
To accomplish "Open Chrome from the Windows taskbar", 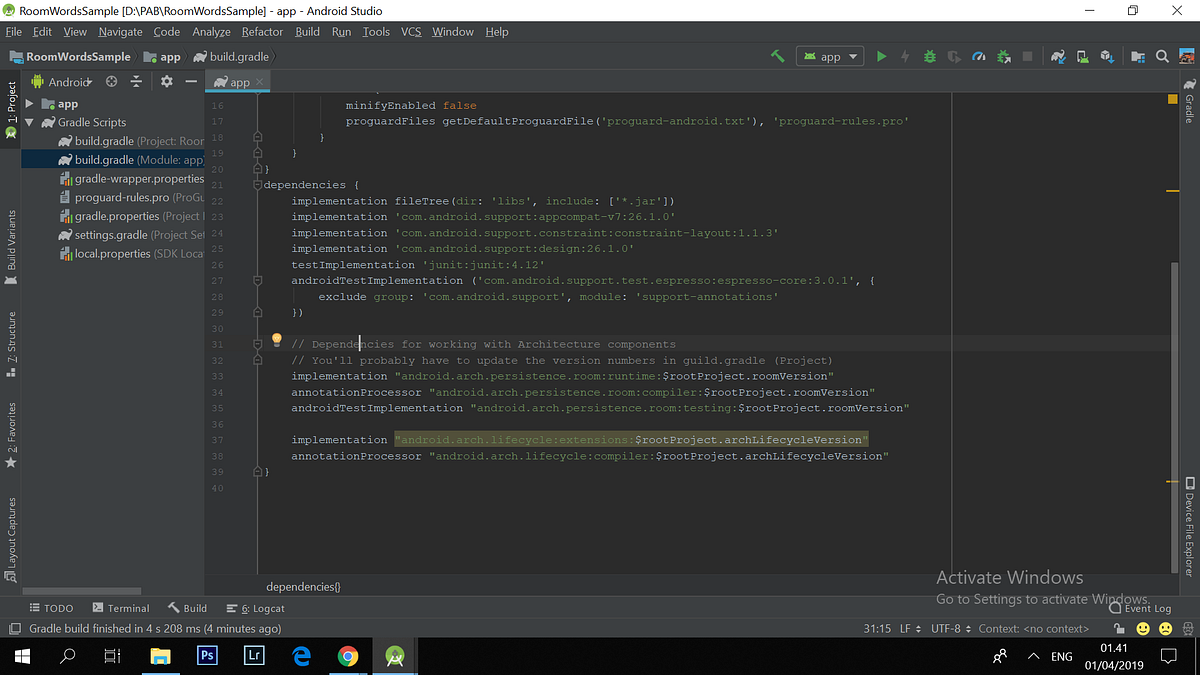I will (x=347, y=656).
